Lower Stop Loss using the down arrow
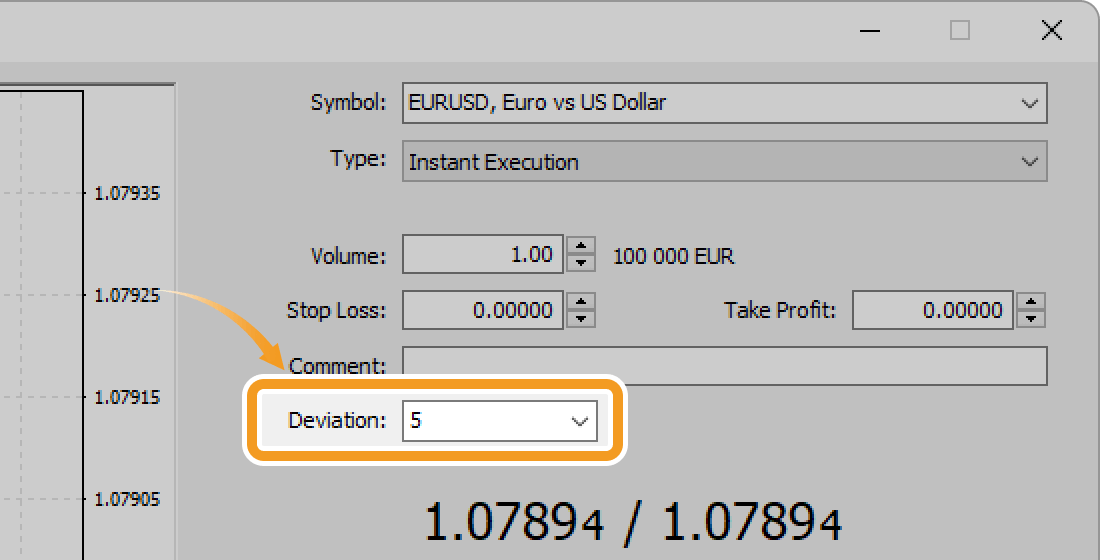The height and width of the screenshot is (560, 1100). (581, 319)
